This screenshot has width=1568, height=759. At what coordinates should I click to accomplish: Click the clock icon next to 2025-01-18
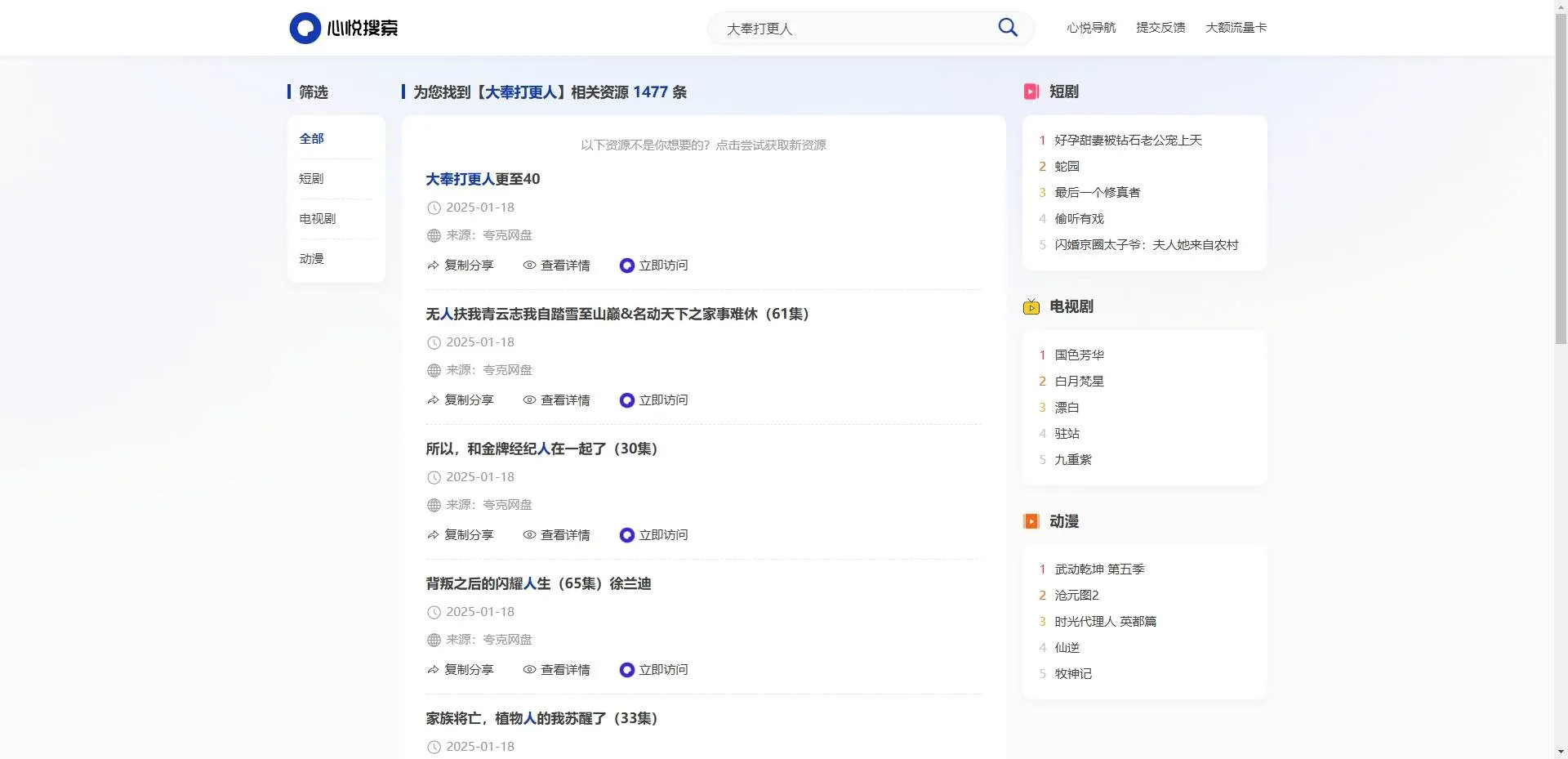coord(433,208)
